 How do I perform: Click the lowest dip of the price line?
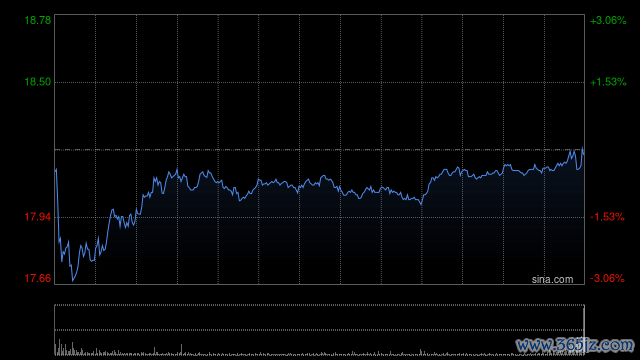click(x=73, y=280)
